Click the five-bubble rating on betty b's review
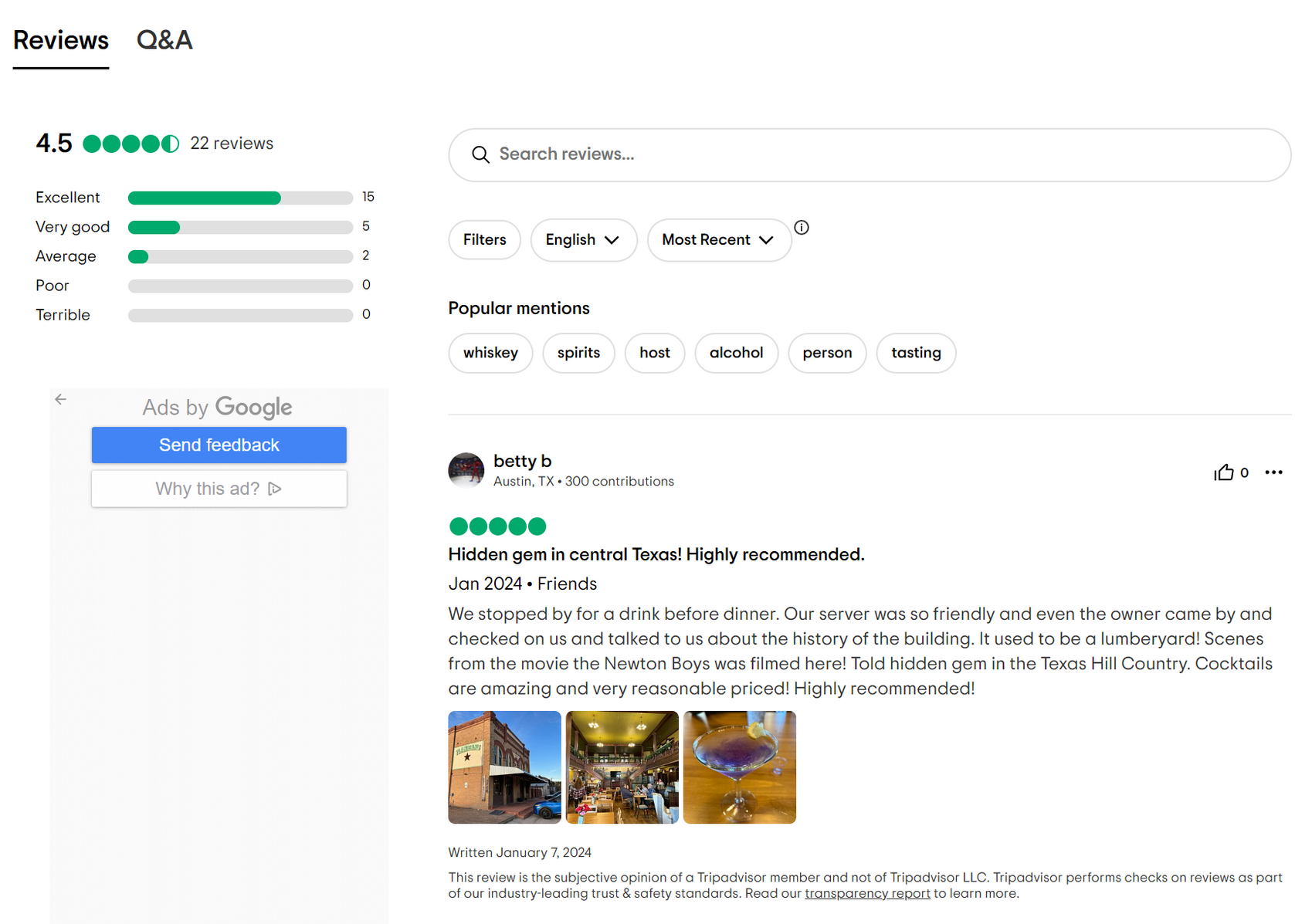This screenshot has width=1295, height=924. pos(497,526)
